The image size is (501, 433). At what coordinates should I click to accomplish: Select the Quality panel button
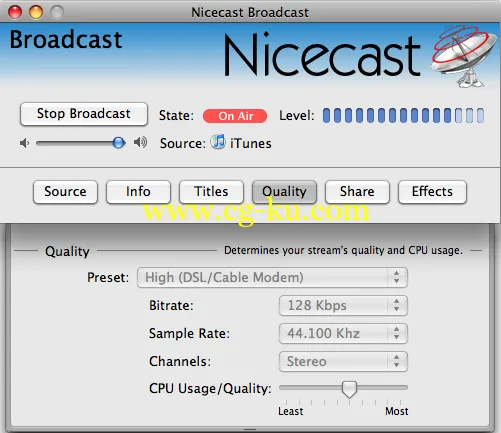pyautogui.click(x=284, y=192)
